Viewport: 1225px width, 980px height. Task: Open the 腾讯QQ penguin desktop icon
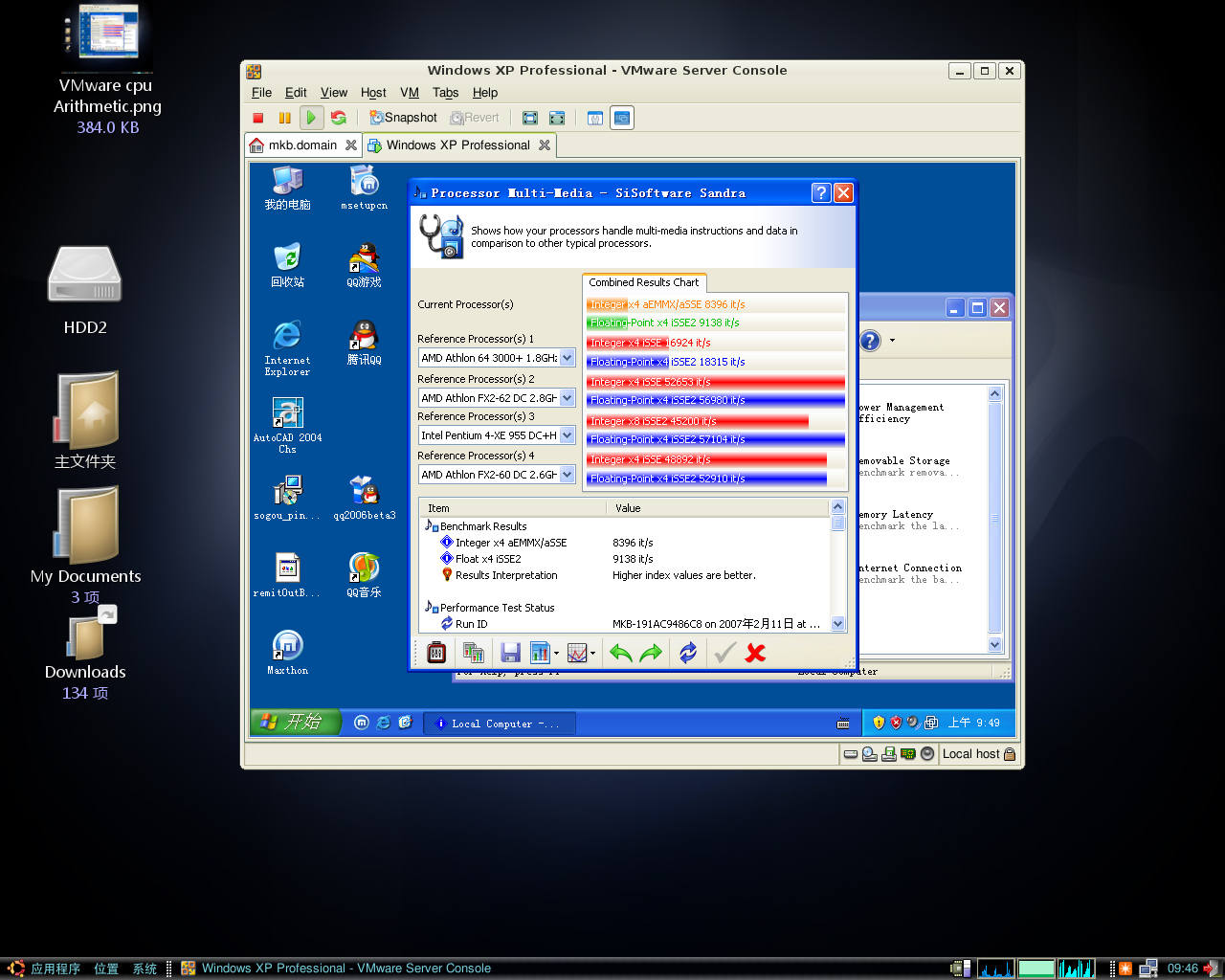coord(364,343)
